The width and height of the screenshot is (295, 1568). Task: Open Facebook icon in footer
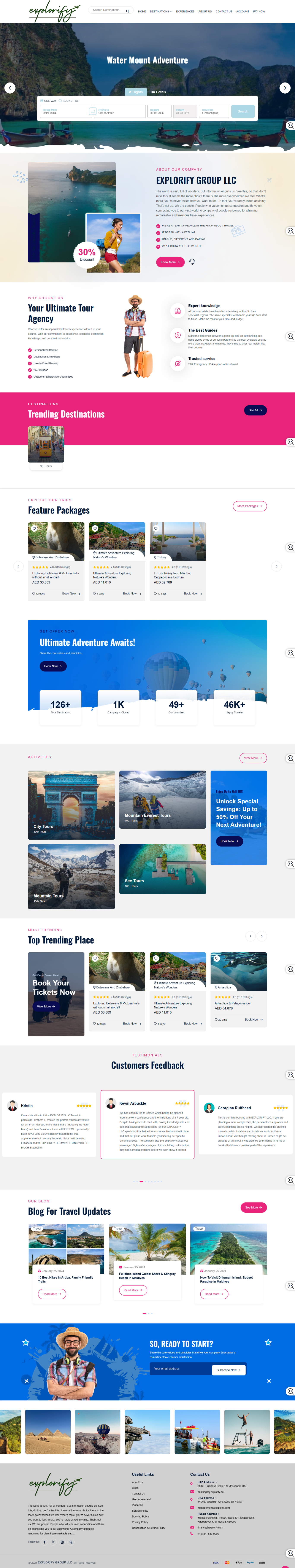click(x=44, y=1542)
